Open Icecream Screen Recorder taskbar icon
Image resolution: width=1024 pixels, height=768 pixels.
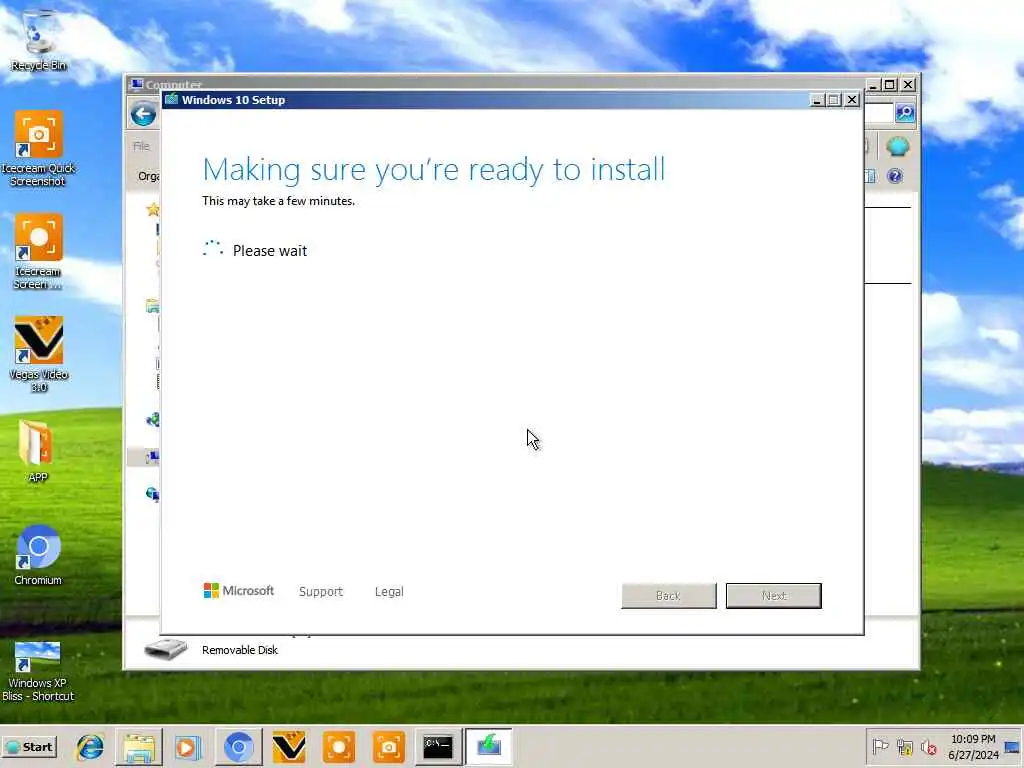(x=338, y=746)
